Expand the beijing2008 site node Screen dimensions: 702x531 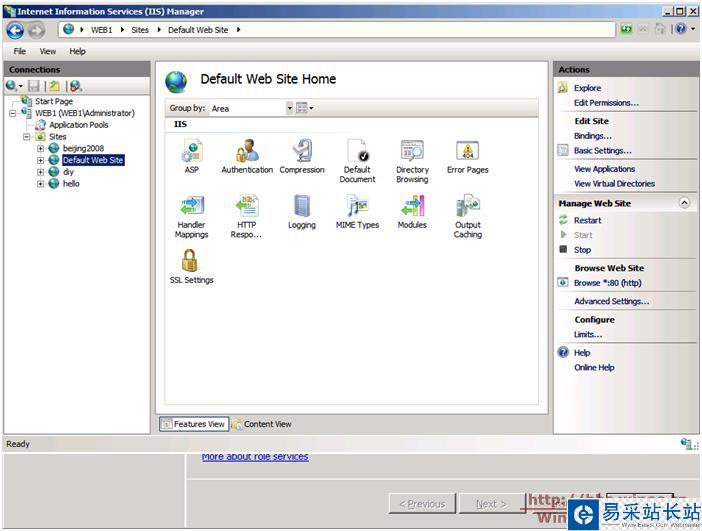[x=40, y=148]
